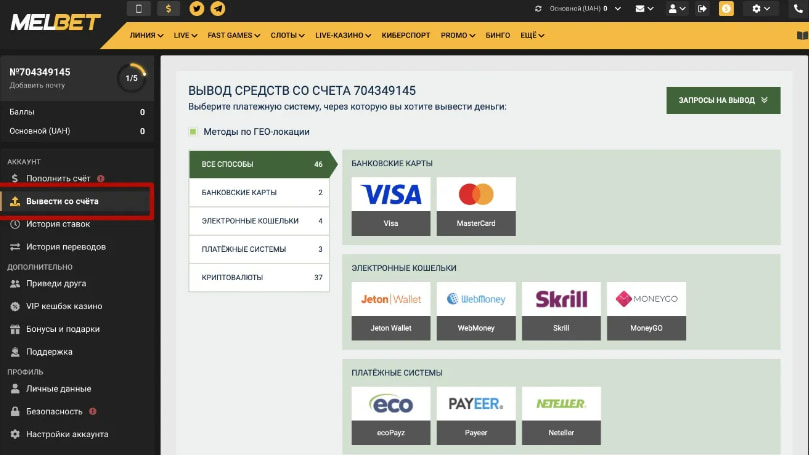This screenshot has width=809, height=455.
Task: Select the MasterCard payment option
Action: coord(476,206)
